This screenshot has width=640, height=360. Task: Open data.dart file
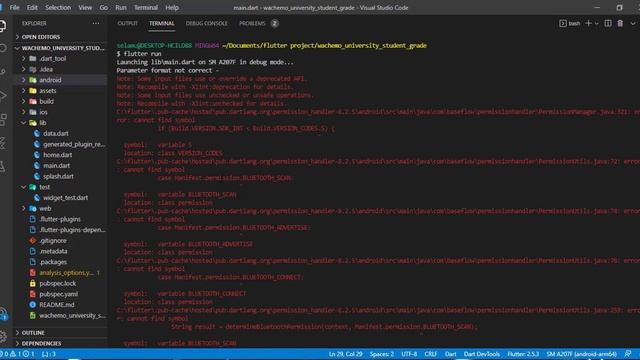(x=56, y=133)
